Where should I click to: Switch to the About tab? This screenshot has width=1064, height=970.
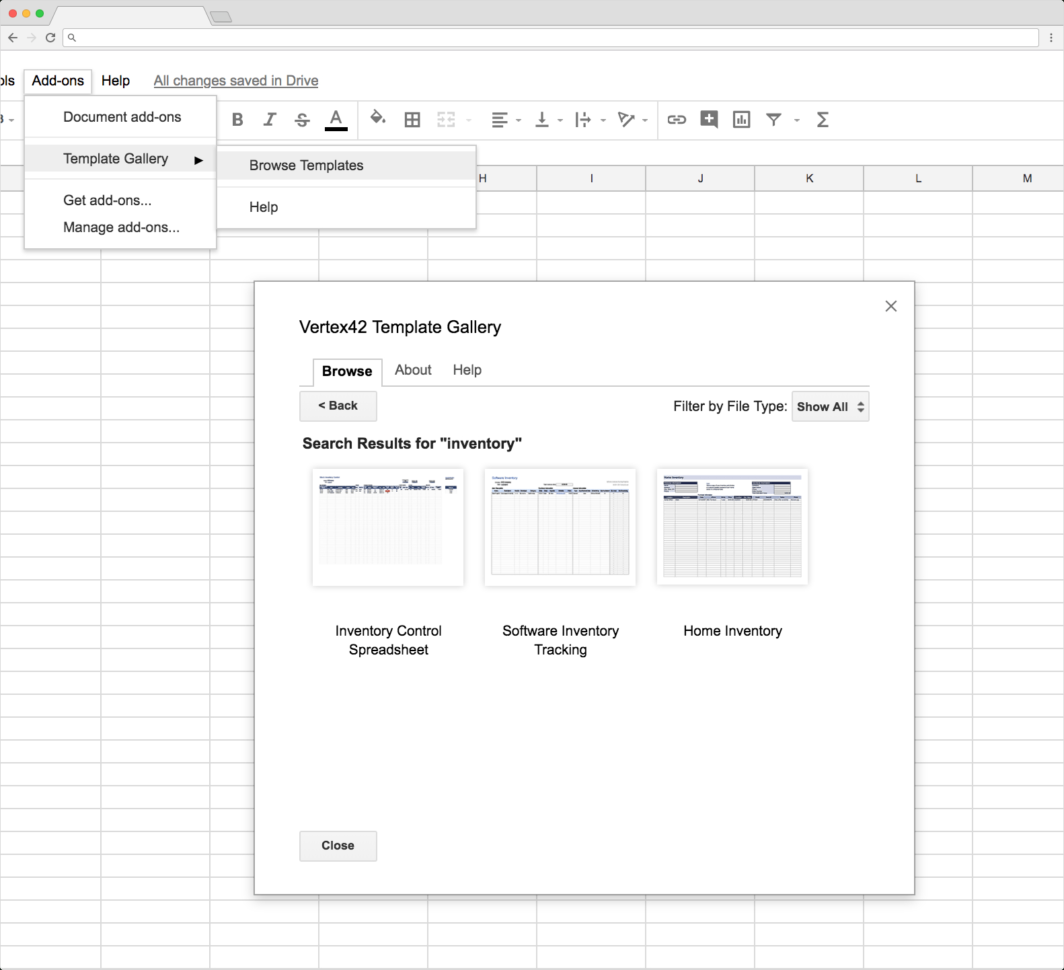pyautogui.click(x=412, y=370)
